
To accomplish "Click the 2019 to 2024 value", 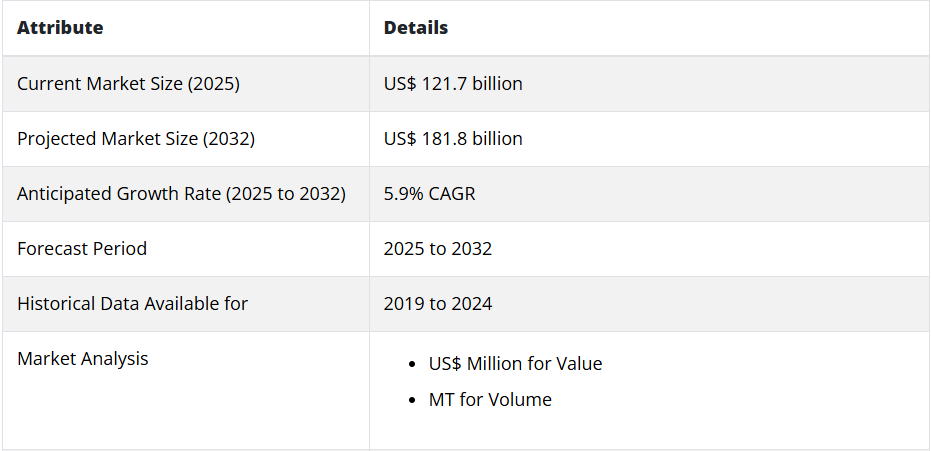I will [438, 304].
